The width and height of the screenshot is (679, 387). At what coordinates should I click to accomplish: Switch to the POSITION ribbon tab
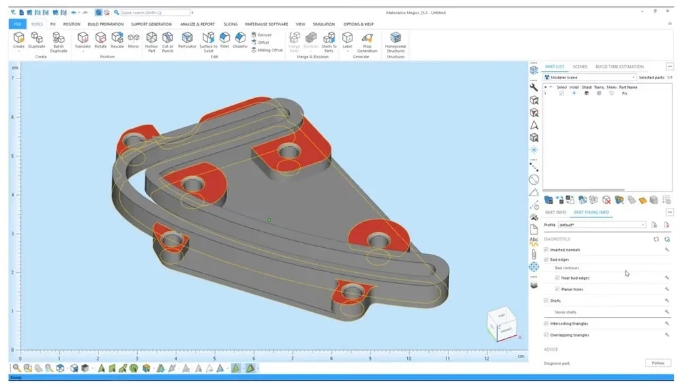point(71,24)
